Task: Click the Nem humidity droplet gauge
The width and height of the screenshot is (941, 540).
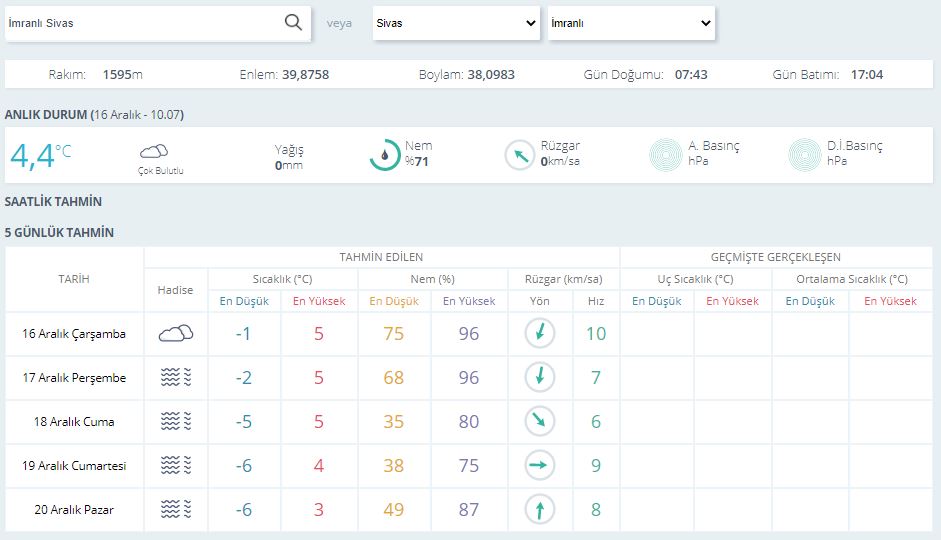Action: click(x=385, y=155)
